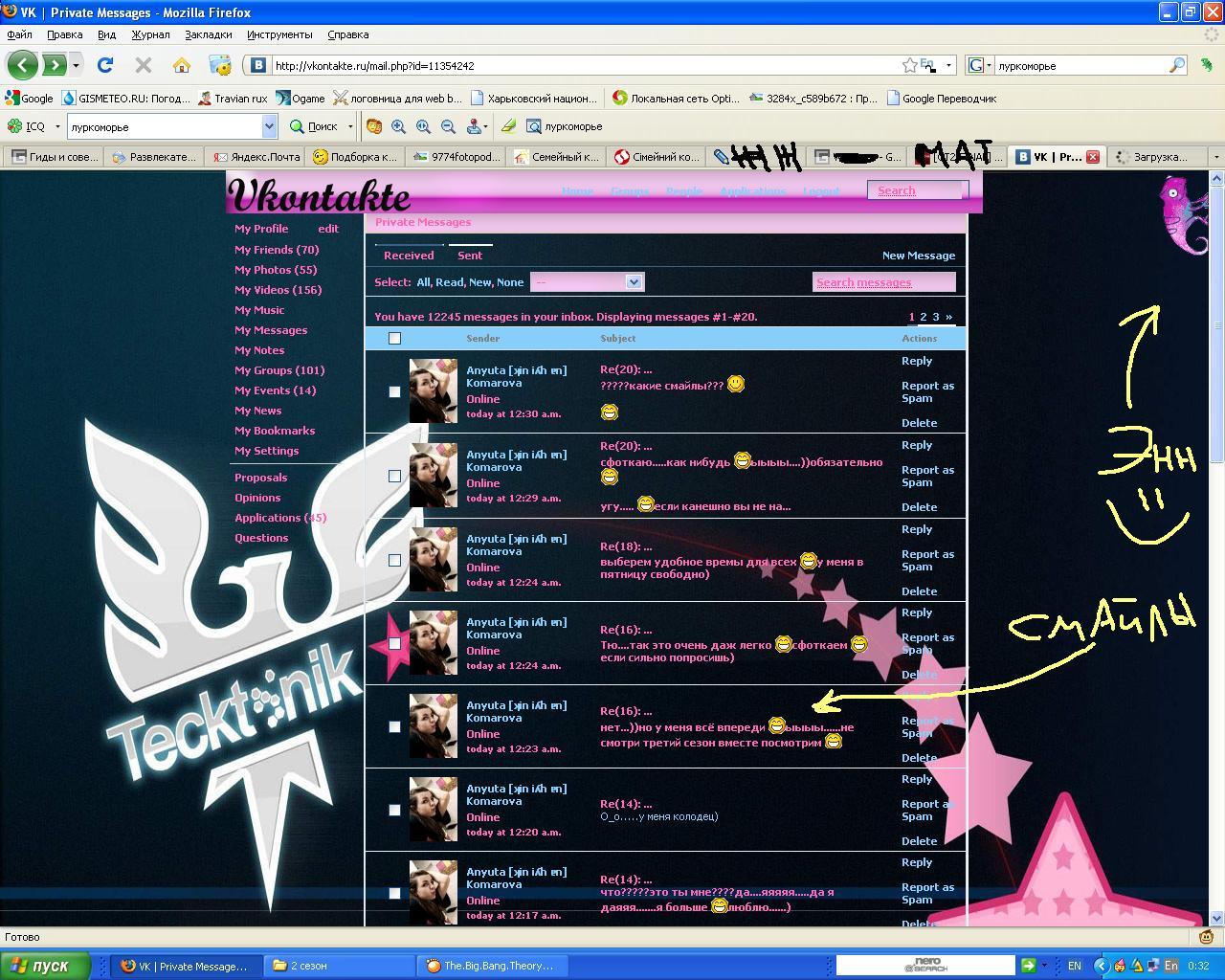
Task: Open My Photos (55) in sidebar
Action: click(276, 270)
